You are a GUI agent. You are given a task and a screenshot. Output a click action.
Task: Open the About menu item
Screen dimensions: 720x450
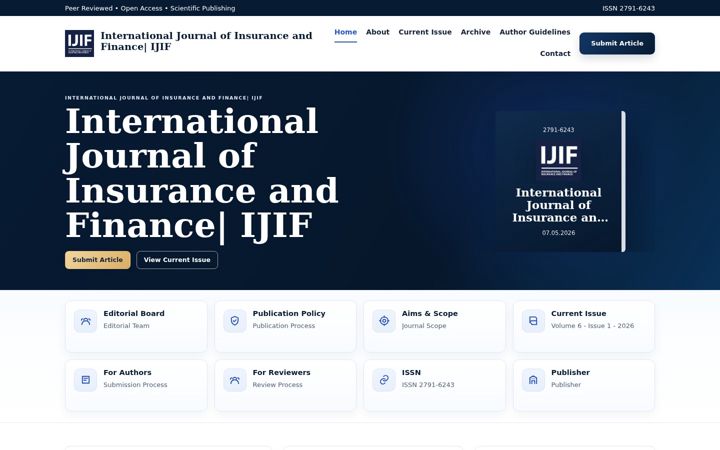click(377, 32)
